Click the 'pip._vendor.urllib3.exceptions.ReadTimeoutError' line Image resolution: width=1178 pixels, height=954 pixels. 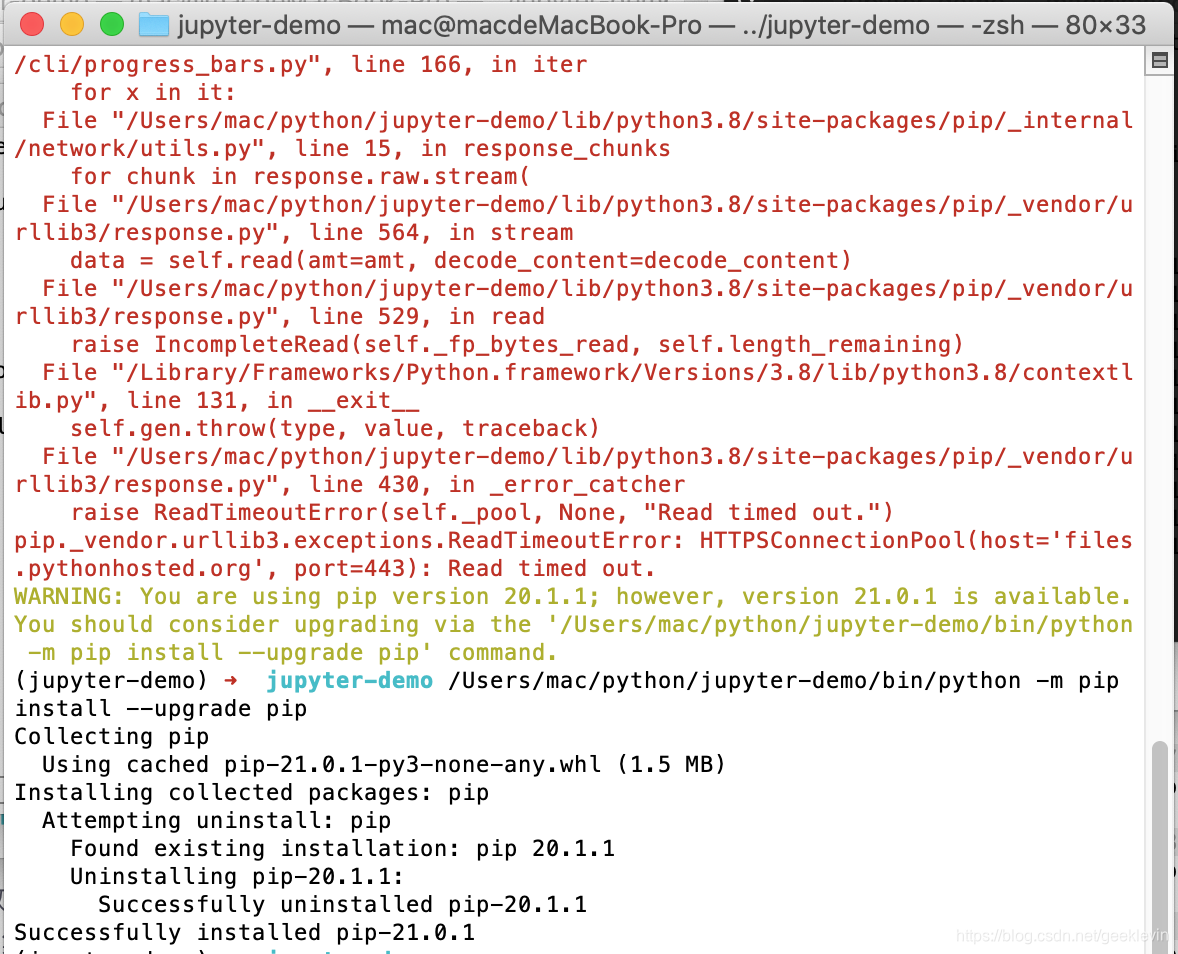click(x=573, y=541)
